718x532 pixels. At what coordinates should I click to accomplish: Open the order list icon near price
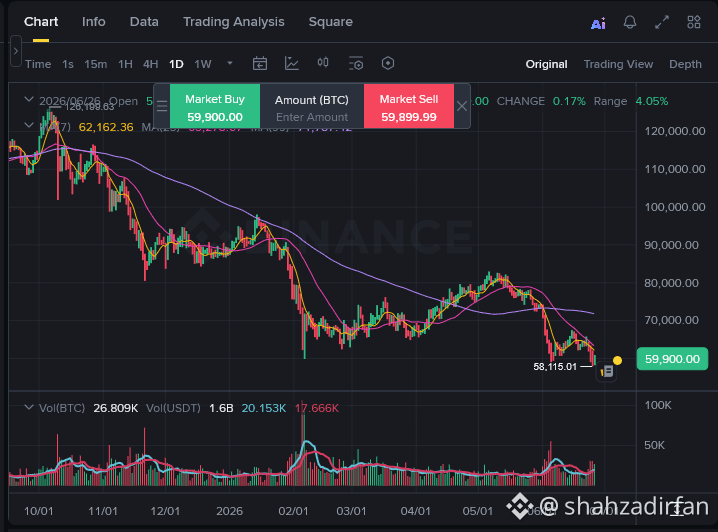point(607,371)
